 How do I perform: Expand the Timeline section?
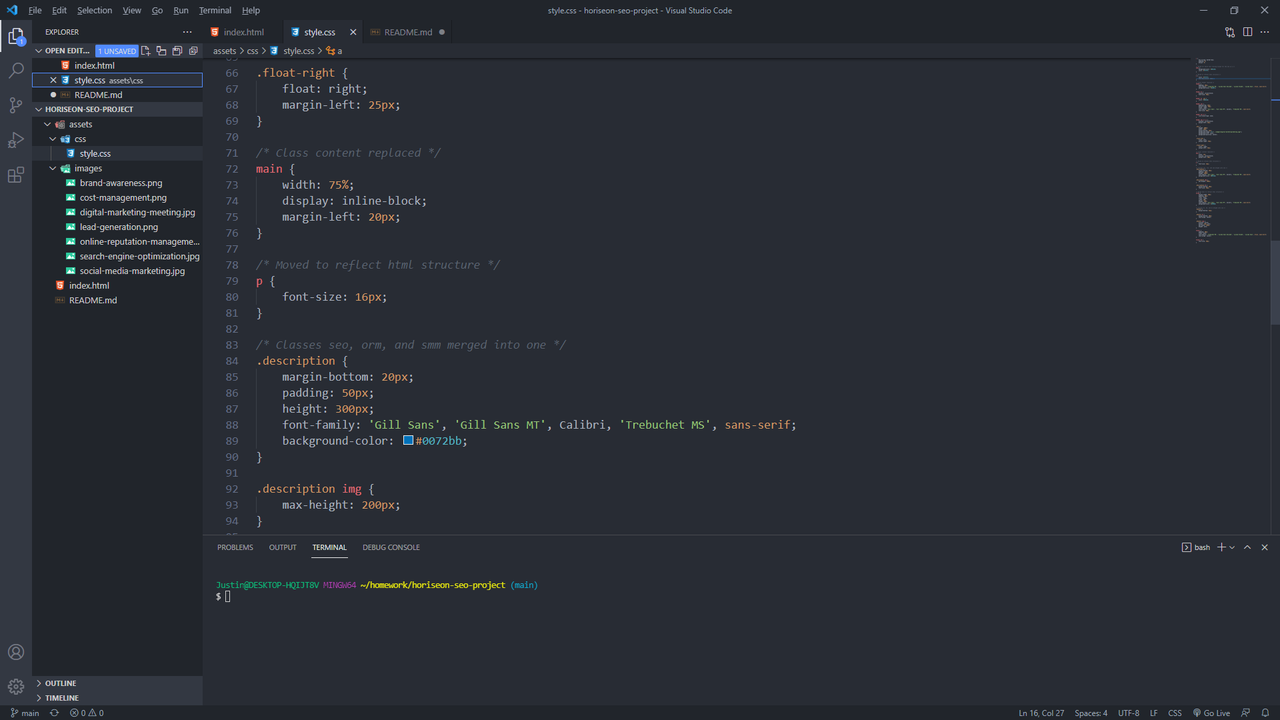(x=61, y=698)
